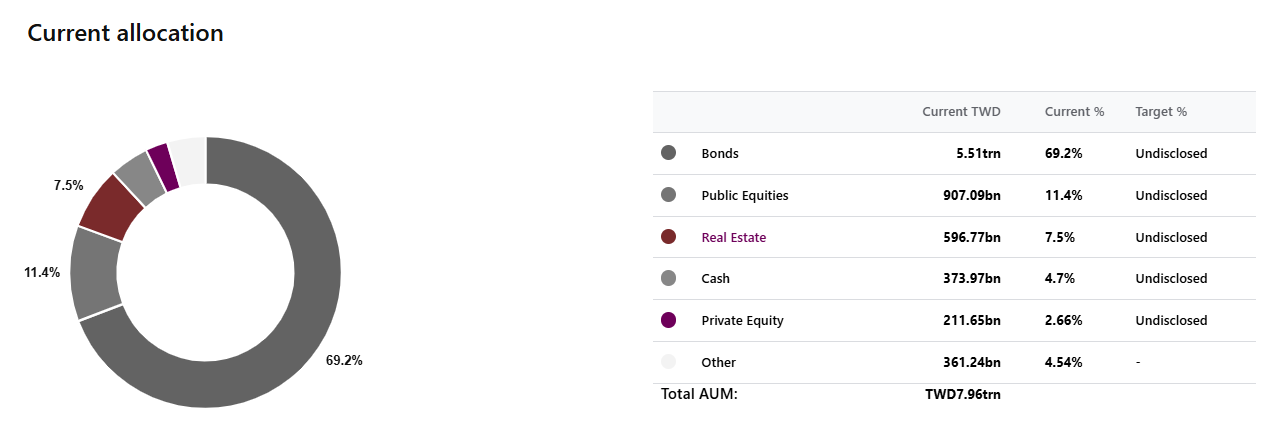
Task: Select the purple Private Equity donut slice
Action: click(163, 167)
